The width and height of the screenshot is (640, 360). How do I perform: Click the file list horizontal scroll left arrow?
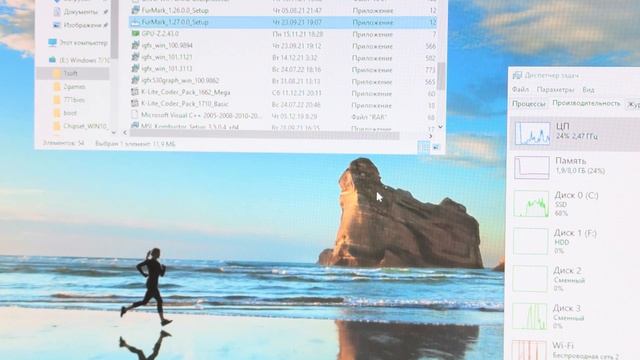tap(125, 133)
